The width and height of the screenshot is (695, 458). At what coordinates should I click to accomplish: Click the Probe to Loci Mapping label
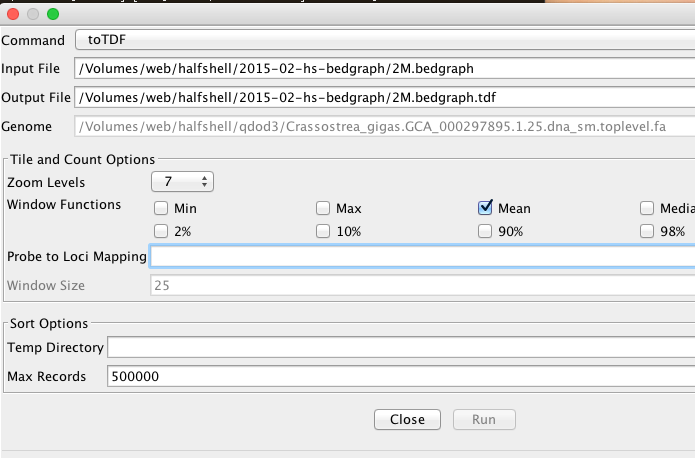click(77, 257)
